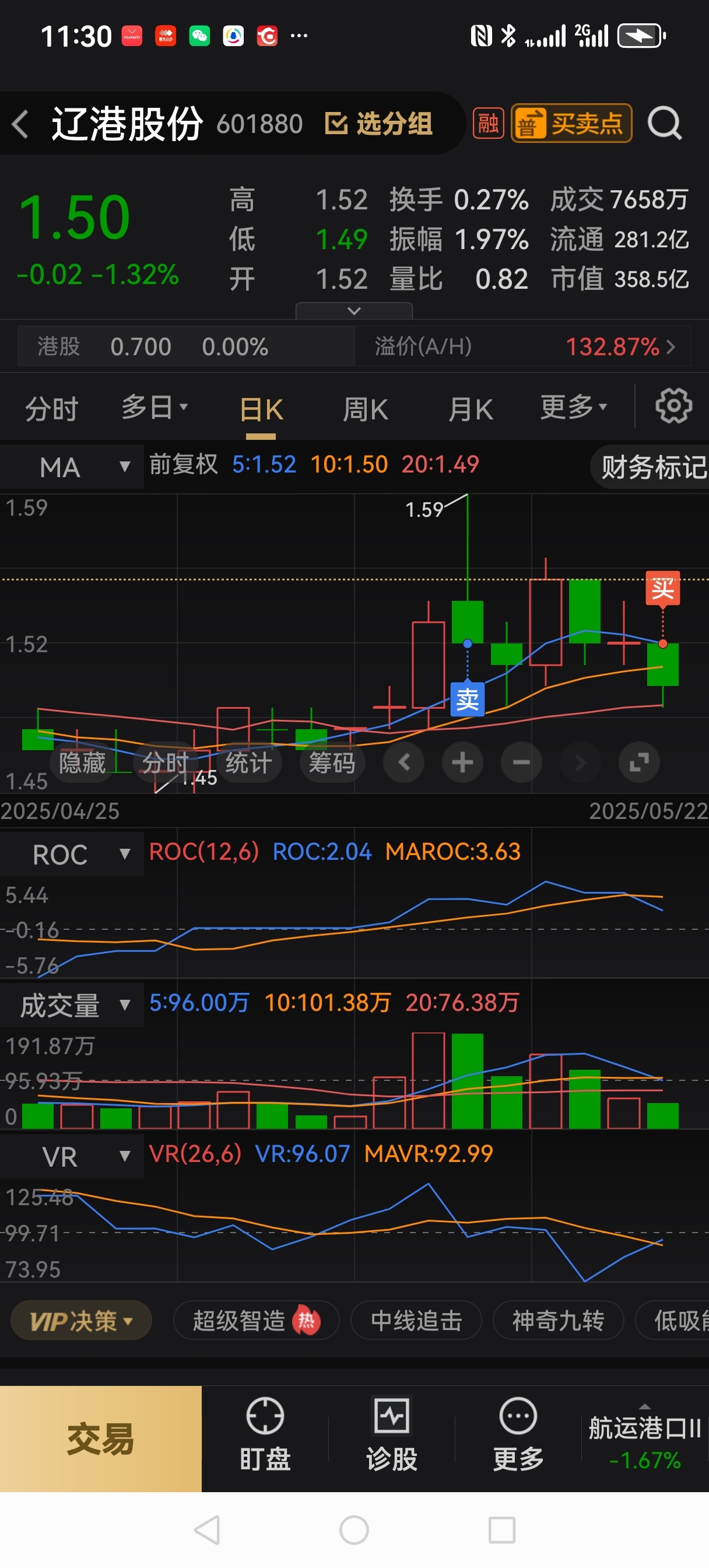
Task: Expand the quote details chevron
Action: (x=353, y=310)
